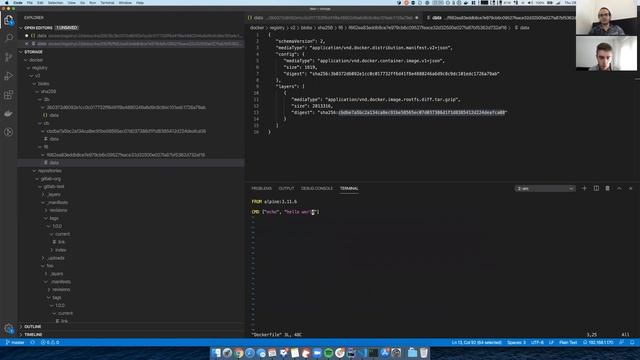The height and width of the screenshot is (360, 640).
Task: Open the Run and Debug view
Action: pos(9,76)
